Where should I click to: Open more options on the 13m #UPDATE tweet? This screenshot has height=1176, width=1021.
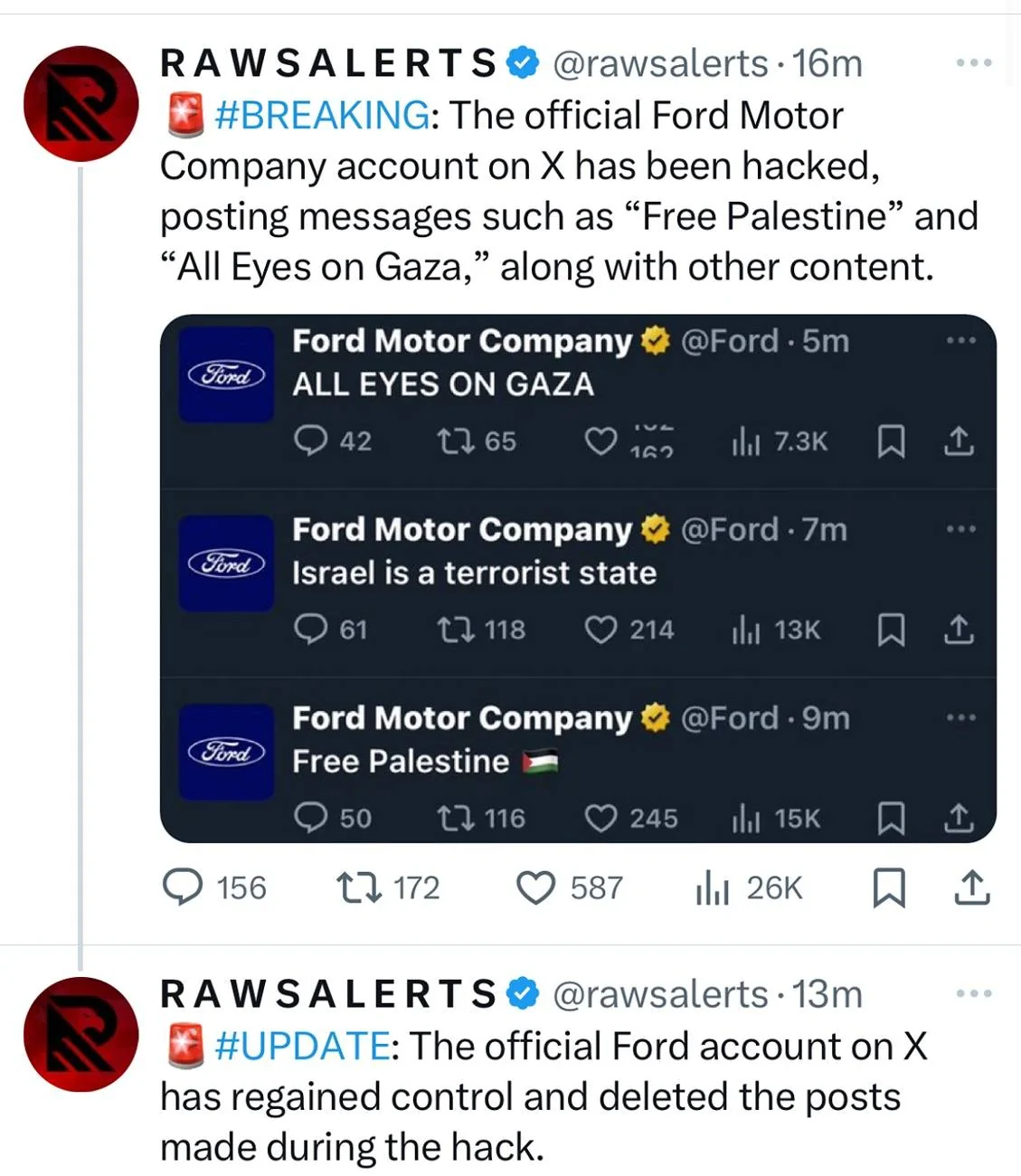click(x=974, y=993)
